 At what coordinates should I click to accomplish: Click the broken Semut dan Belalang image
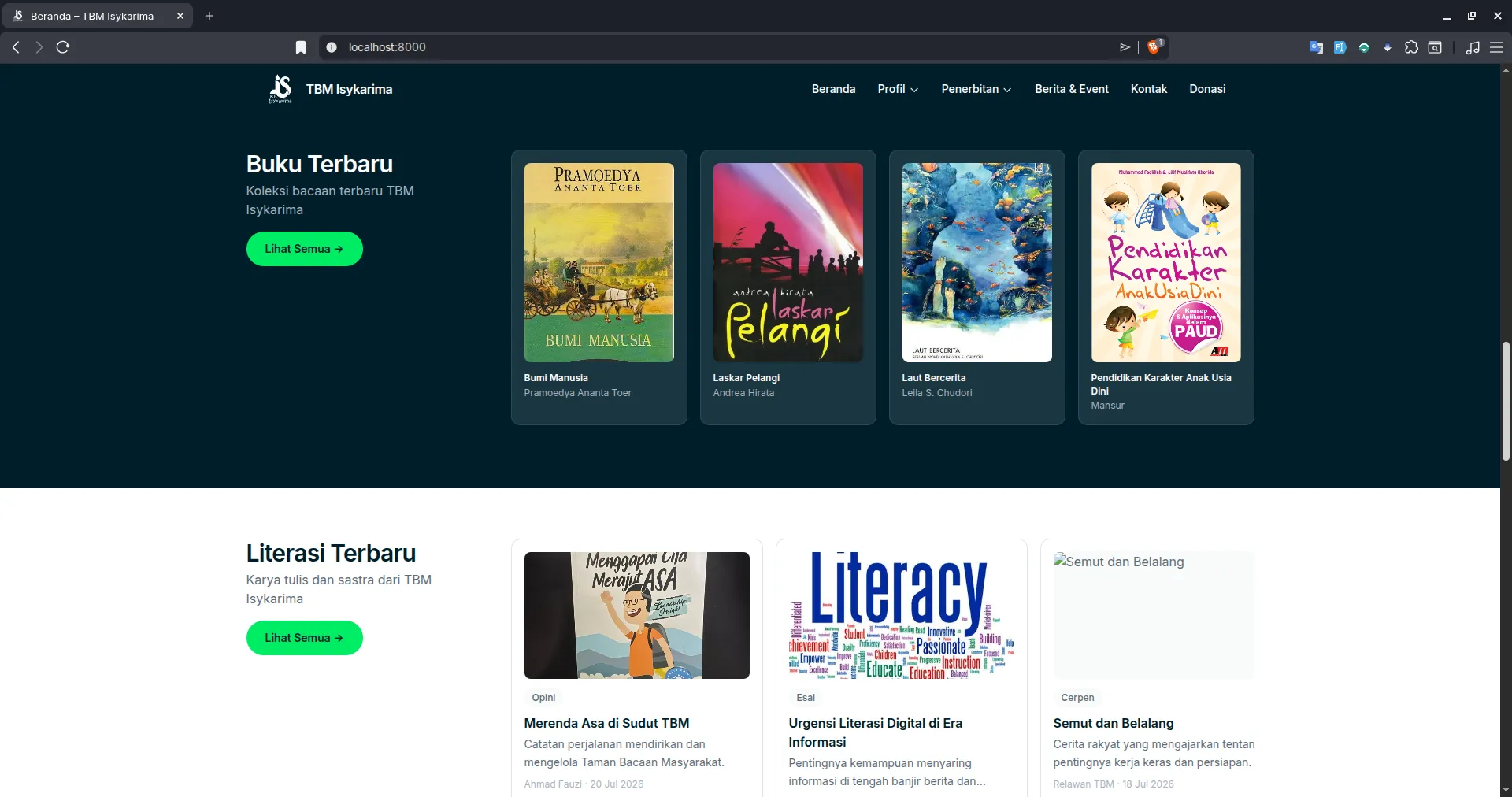pyautogui.click(x=1154, y=615)
